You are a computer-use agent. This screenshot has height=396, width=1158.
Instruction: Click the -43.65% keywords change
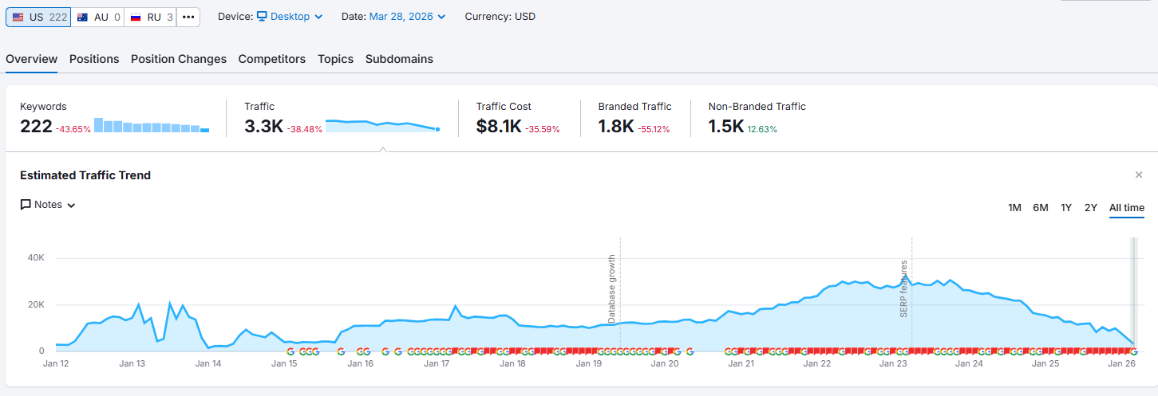(73, 129)
